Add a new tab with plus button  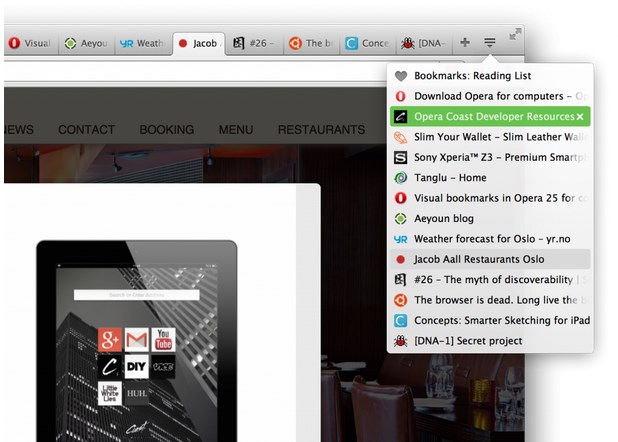click(x=465, y=42)
